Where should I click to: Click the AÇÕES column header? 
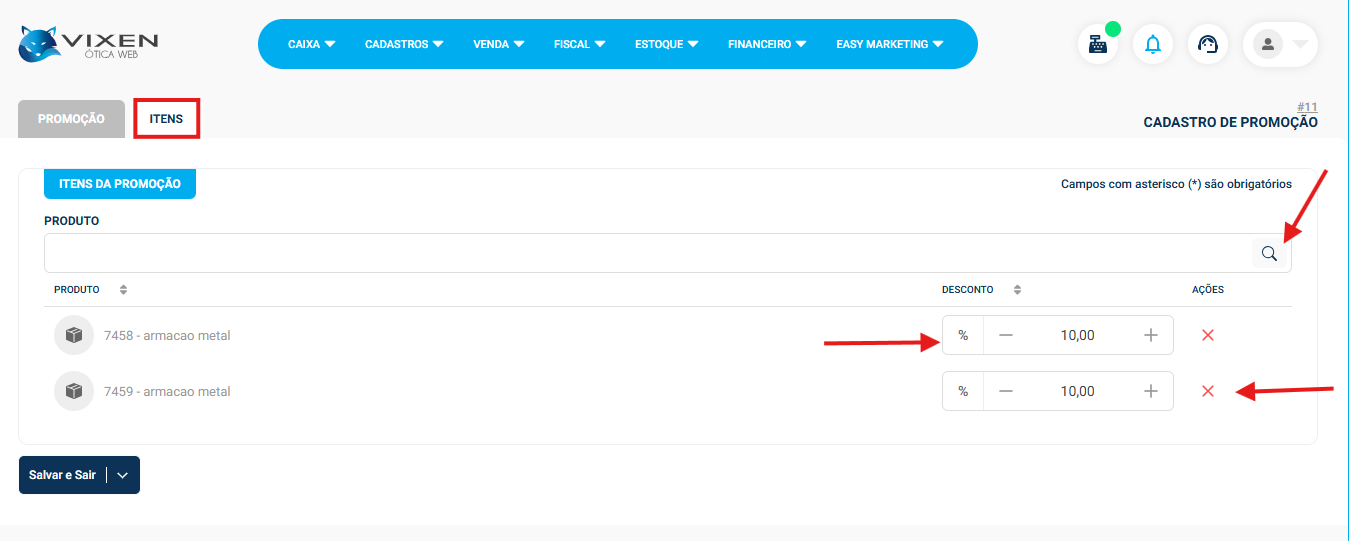[x=1208, y=290]
